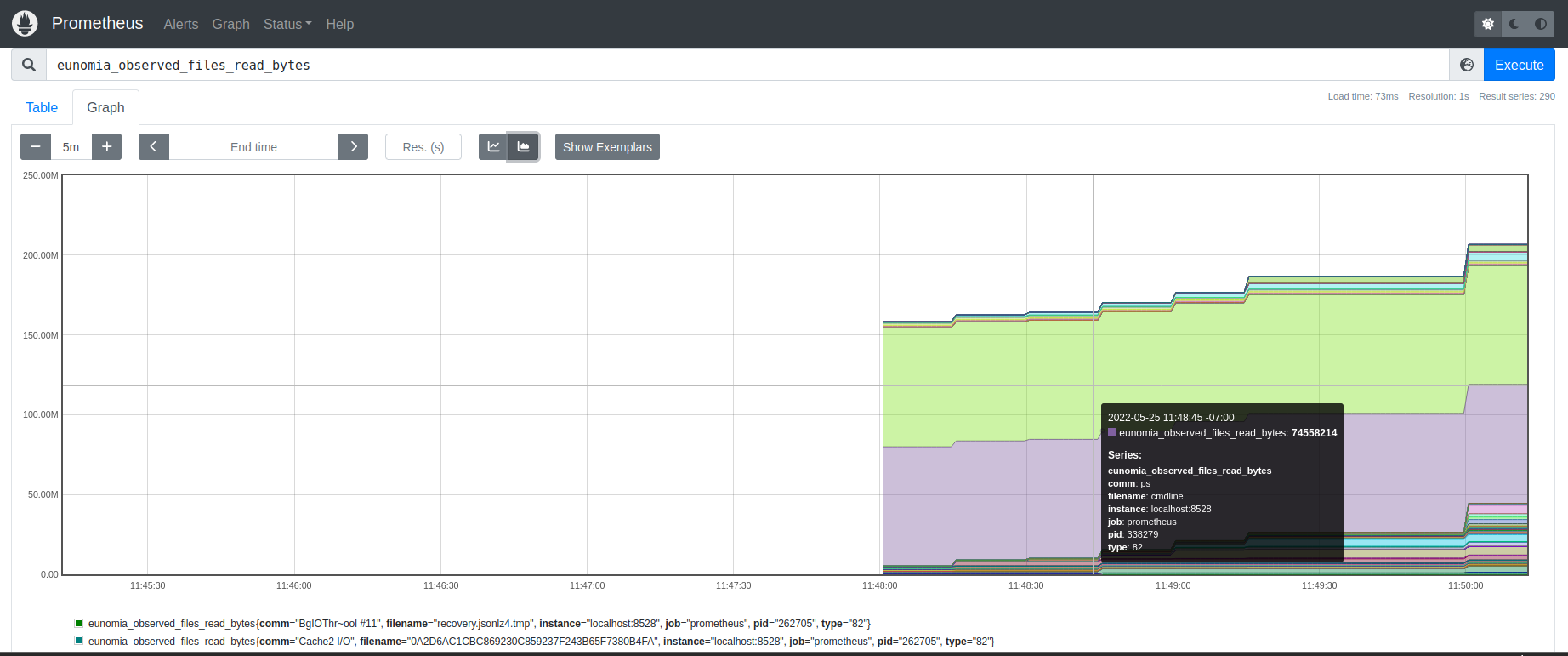Click the 11:50:00 x-axis label
The width and height of the screenshot is (1568, 656).
point(1466,585)
